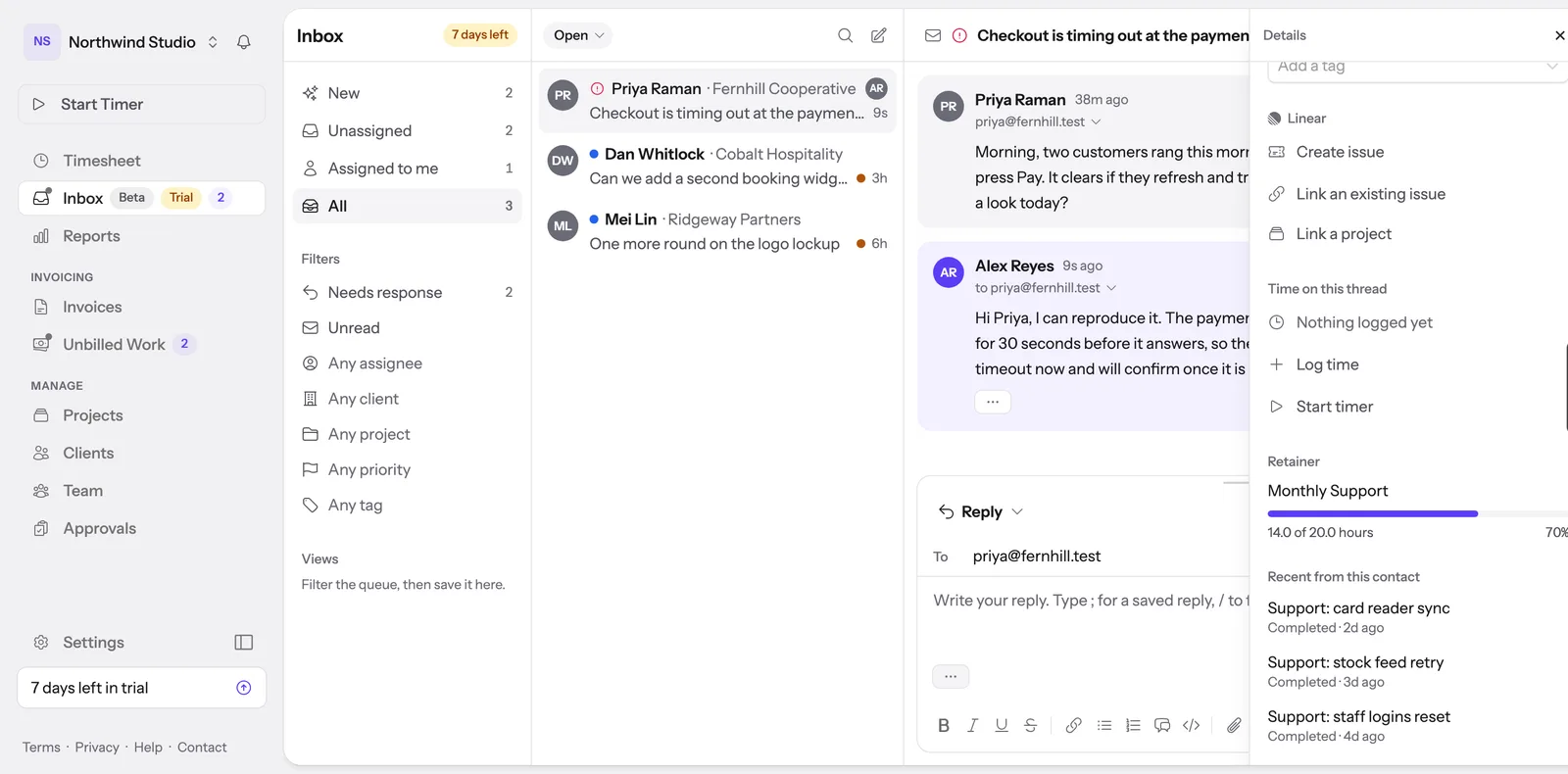Click the search icon in inbox header
Viewport: 1568px width, 774px height.
click(845, 35)
